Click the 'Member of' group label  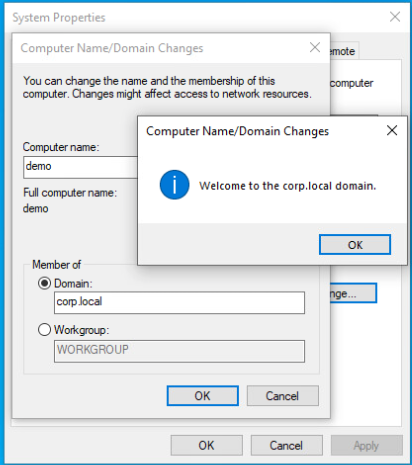click(x=56, y=265)
